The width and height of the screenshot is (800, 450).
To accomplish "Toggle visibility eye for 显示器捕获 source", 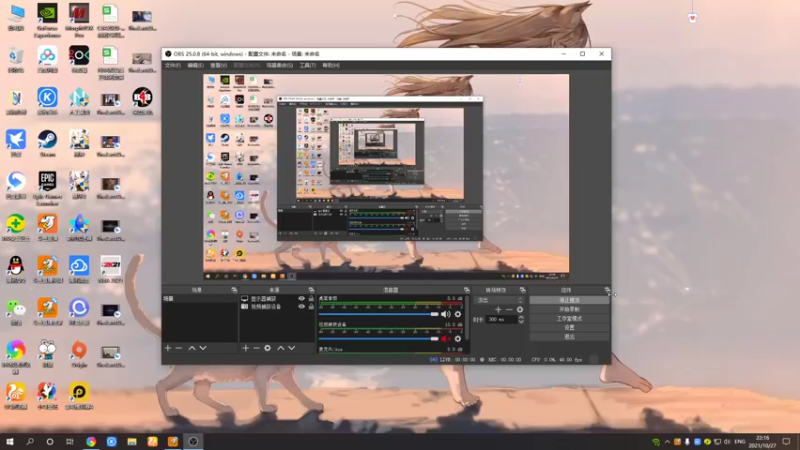I will coord(301,298).
